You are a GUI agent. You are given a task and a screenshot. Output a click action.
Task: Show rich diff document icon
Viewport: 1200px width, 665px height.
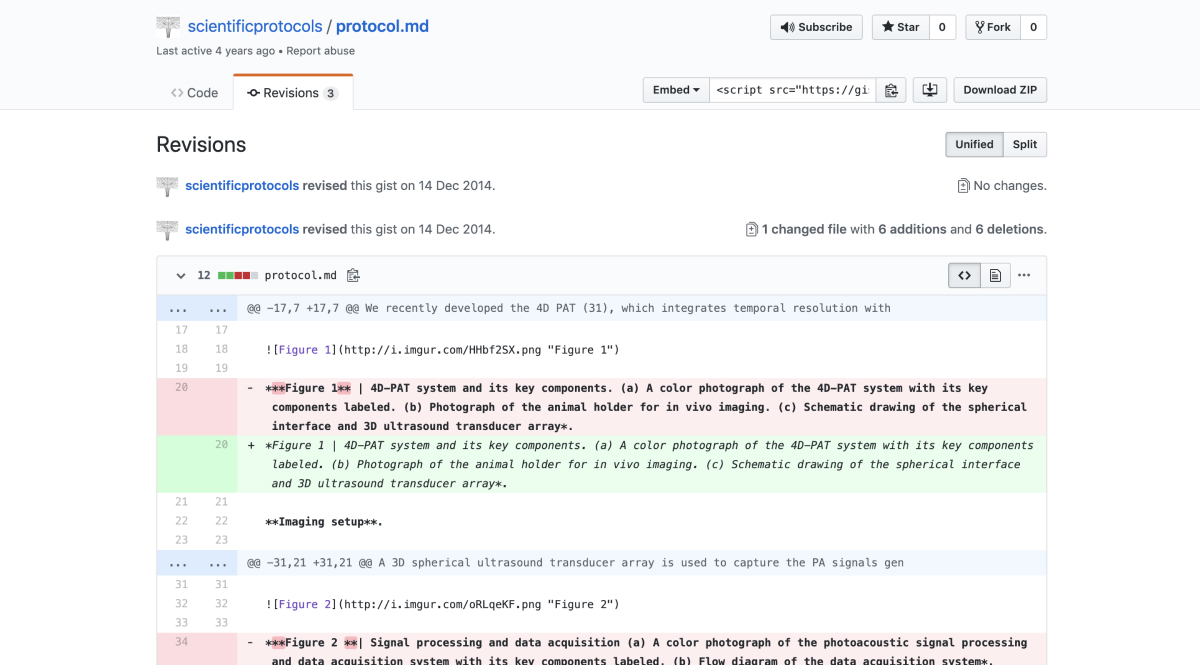point(995,276)
